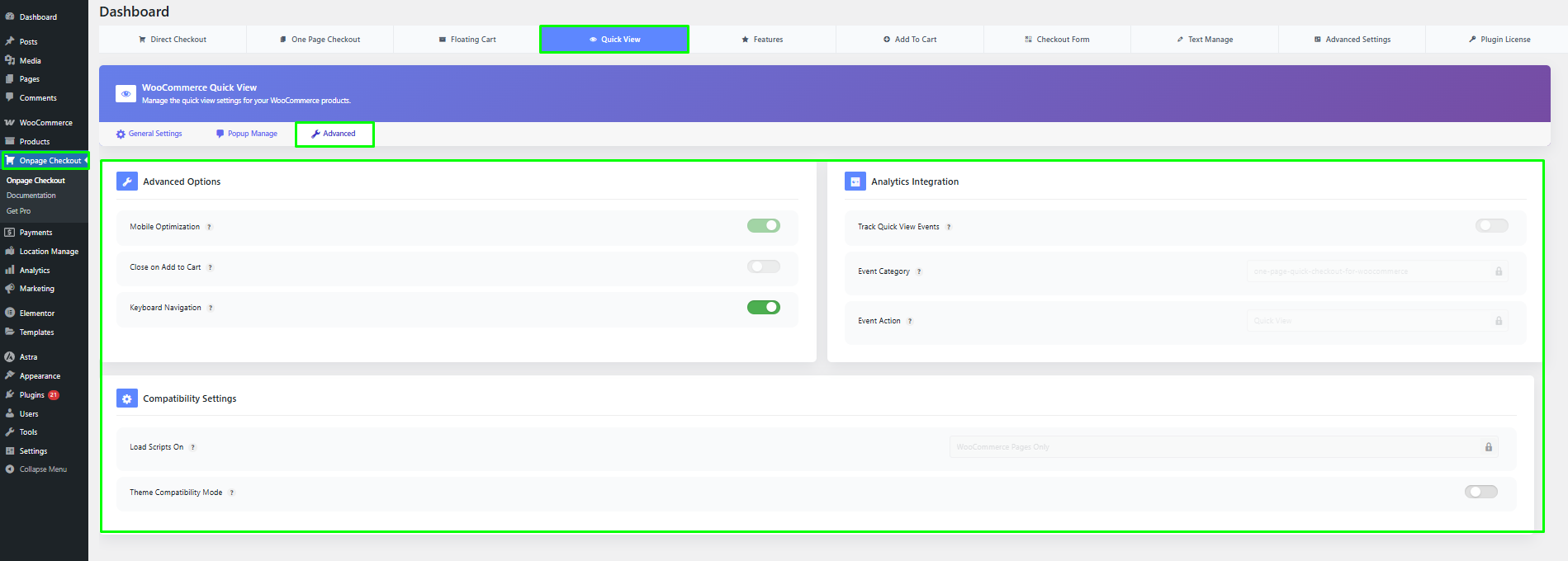The width and height of the screenshot is (1568, 561).
Task: Open the Documentation sidebar link
Action: click(31, 196)
